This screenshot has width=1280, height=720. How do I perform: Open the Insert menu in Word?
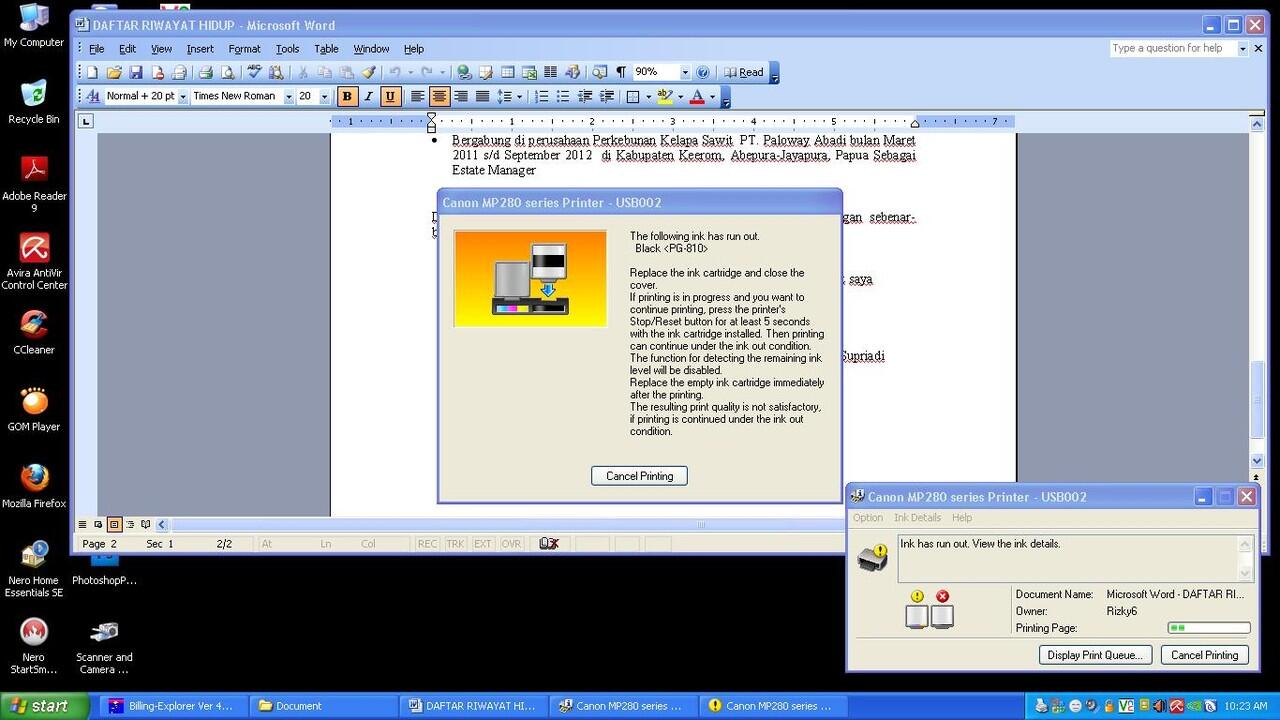[200, 48]
